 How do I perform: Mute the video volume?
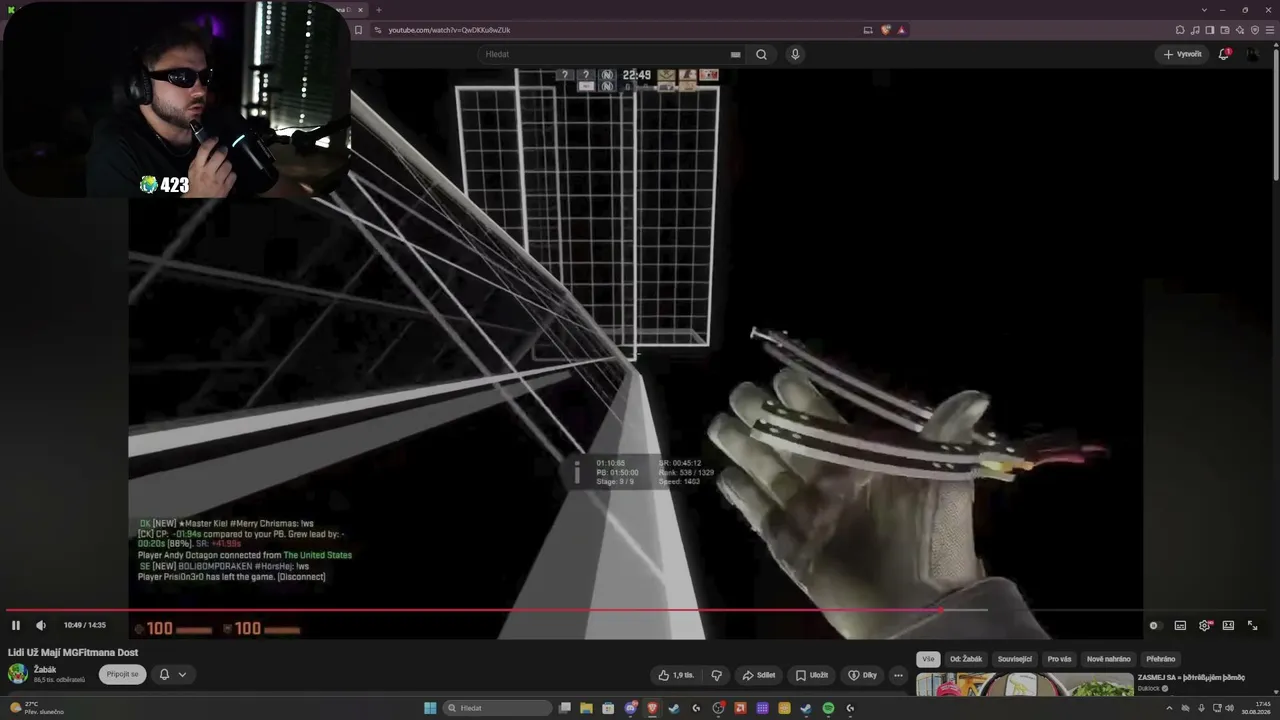tap(41, 625)
